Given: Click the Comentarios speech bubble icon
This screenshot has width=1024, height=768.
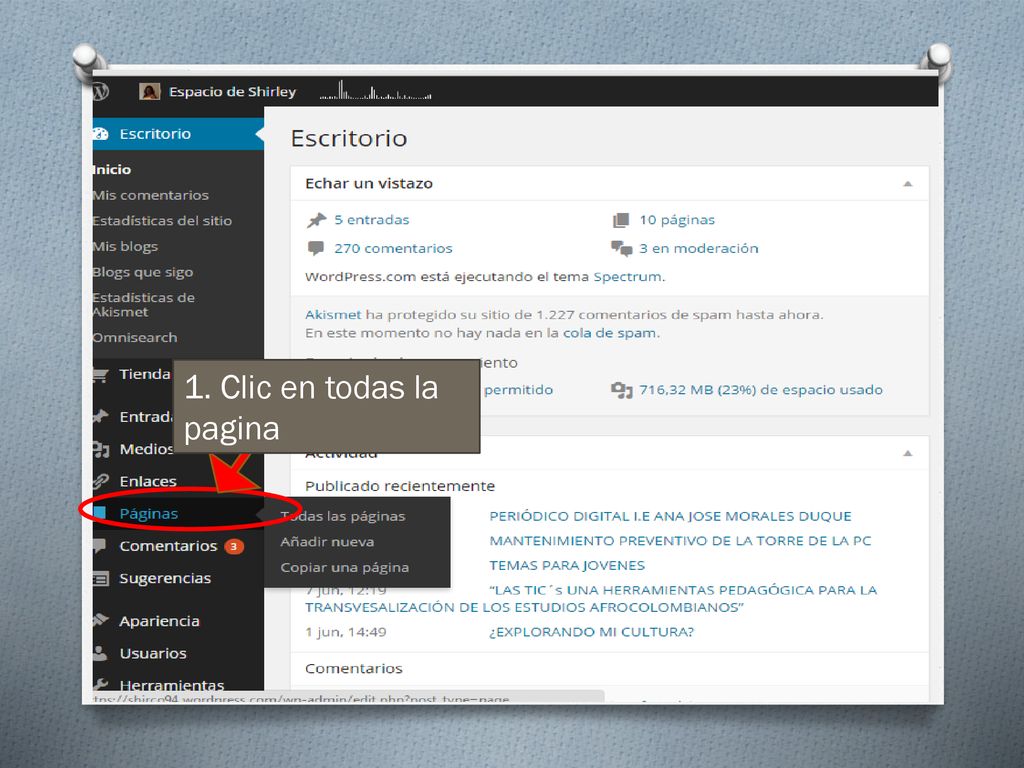Looking at the screenshot, I should coord(100,546).
